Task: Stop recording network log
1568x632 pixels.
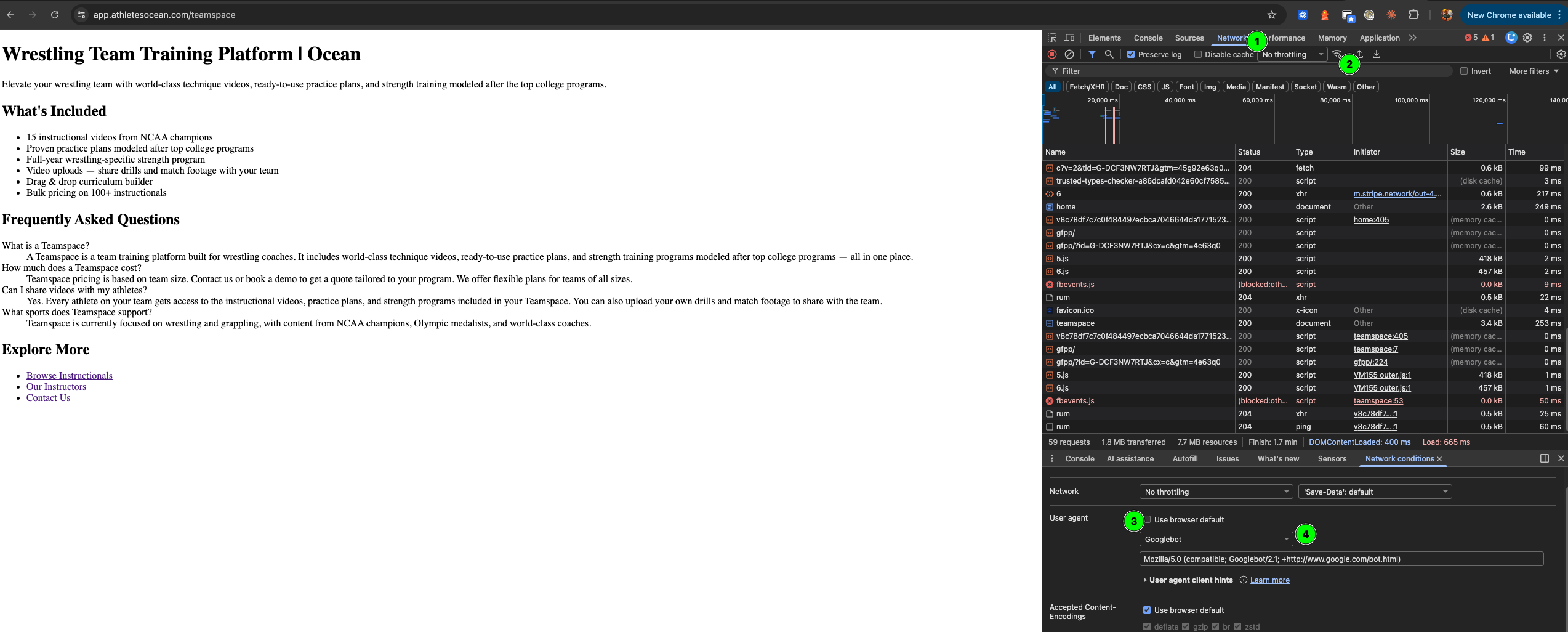Action: pyautogui.click(x=1052, y=54)
